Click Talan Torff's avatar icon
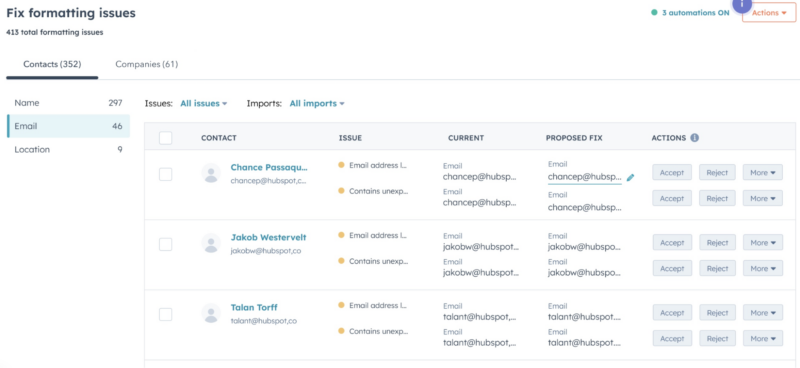This screenshot has width=800, height=368. coord(211,313)
